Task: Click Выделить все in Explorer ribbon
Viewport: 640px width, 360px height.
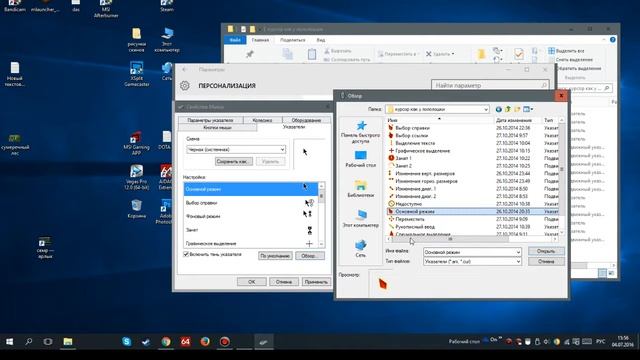Action: tap(566, 51)
